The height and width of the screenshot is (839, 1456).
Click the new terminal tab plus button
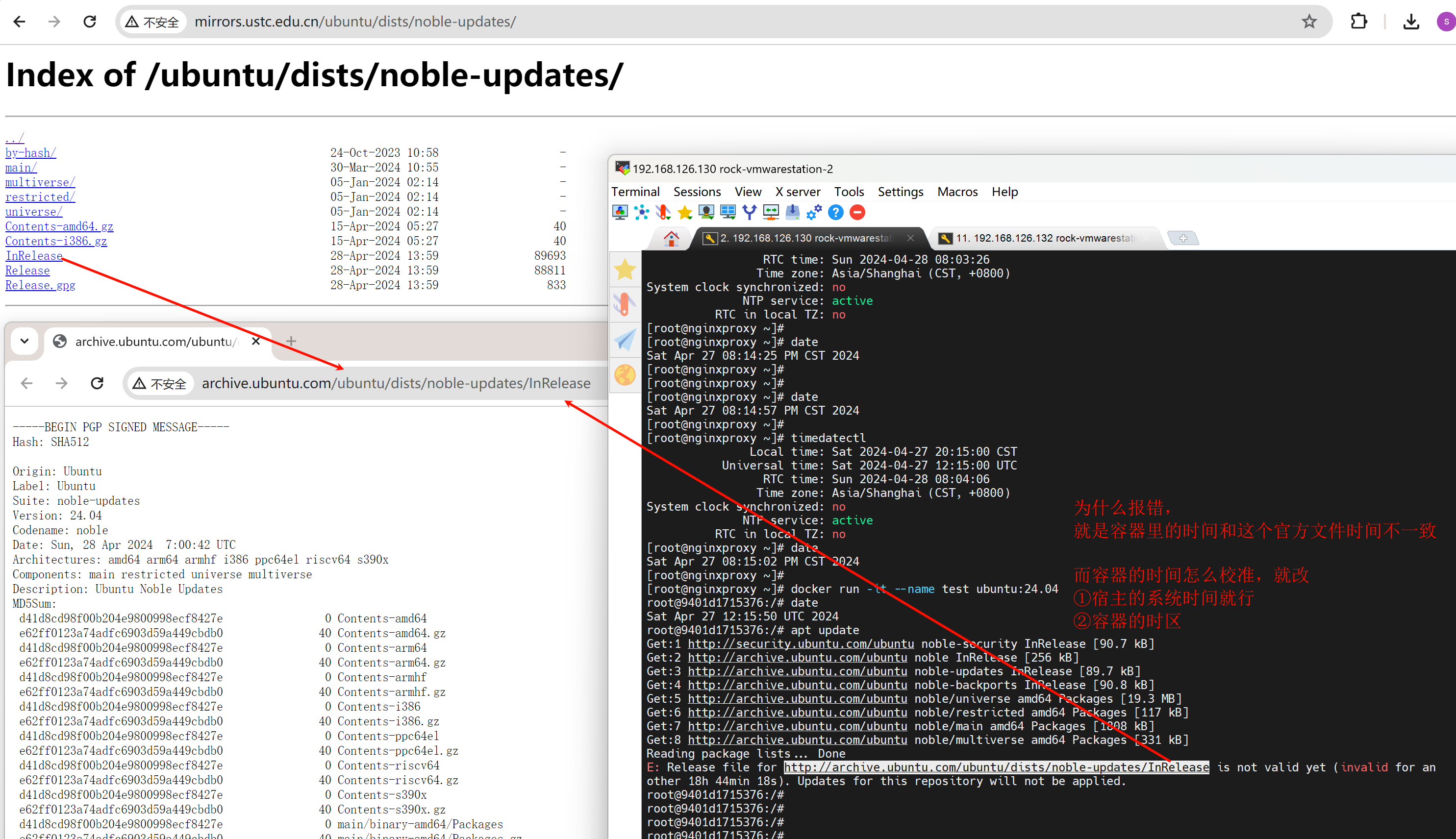click(x=1183, y=238)
